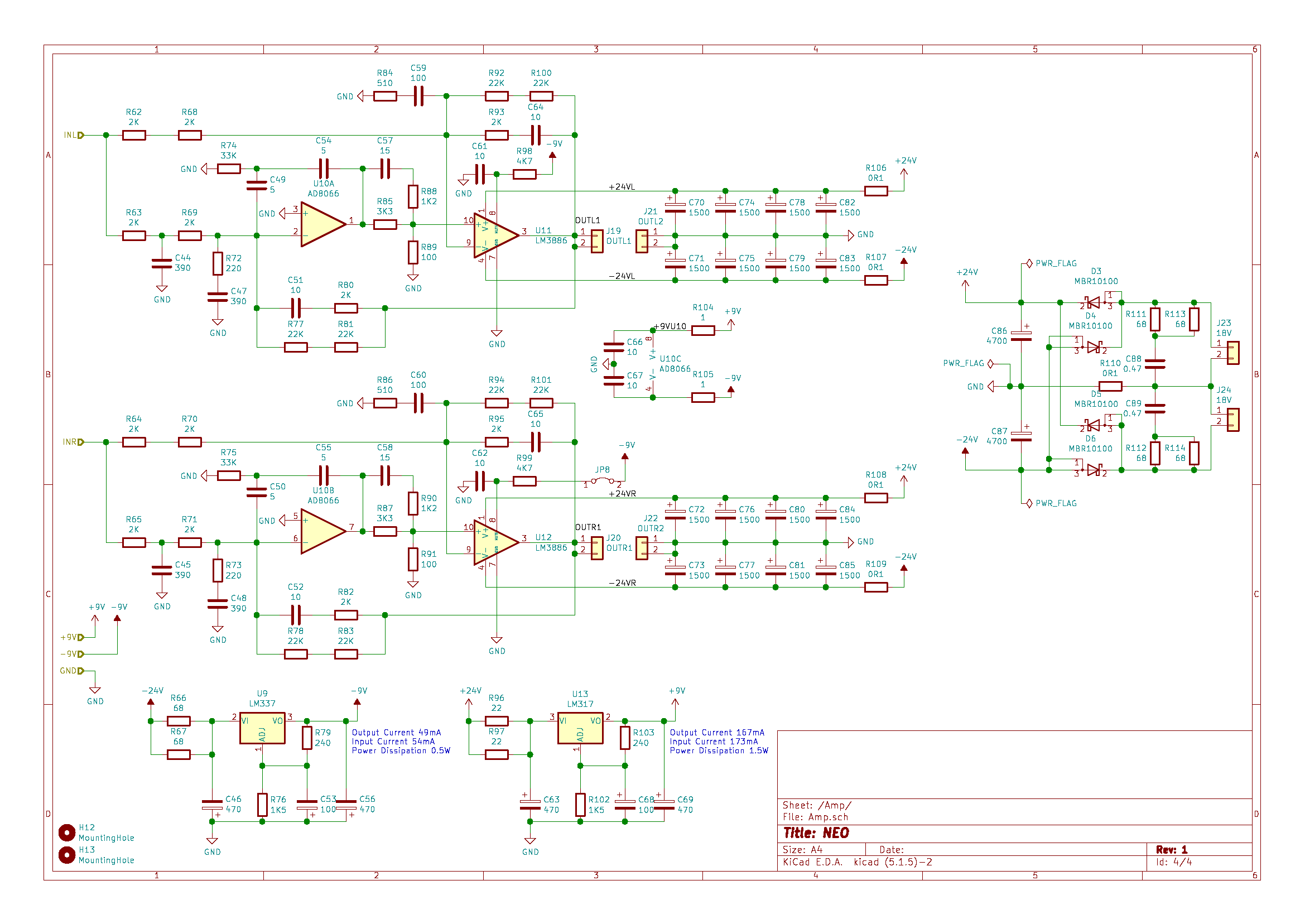Select the INL input label flag
The width and height of the screenshot is (1305, 924).
pos(74,135)
